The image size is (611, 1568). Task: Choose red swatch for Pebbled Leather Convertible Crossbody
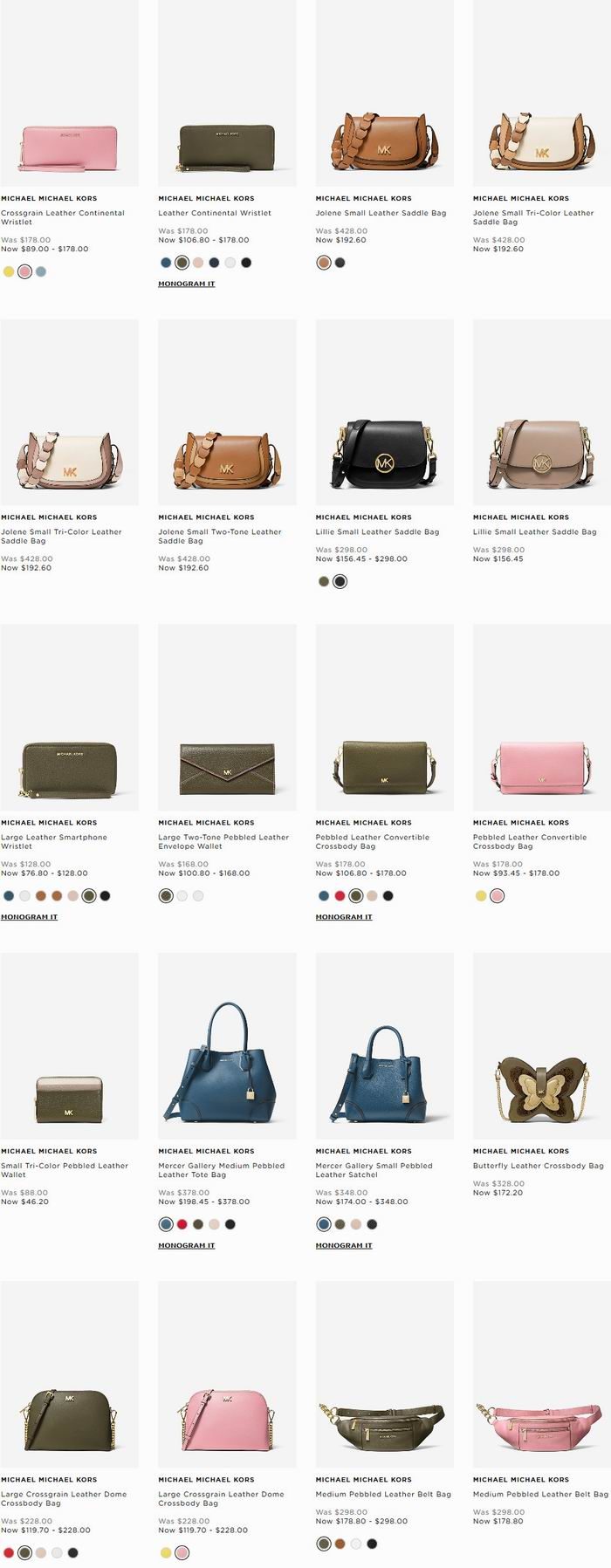(340, 895)
